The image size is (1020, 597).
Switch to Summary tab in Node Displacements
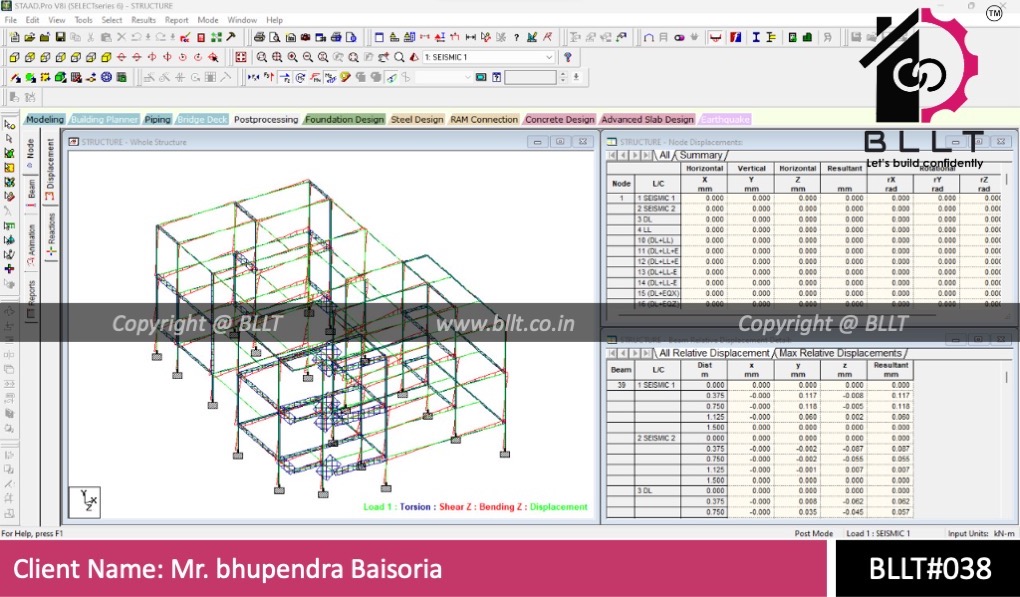point(701,155)
